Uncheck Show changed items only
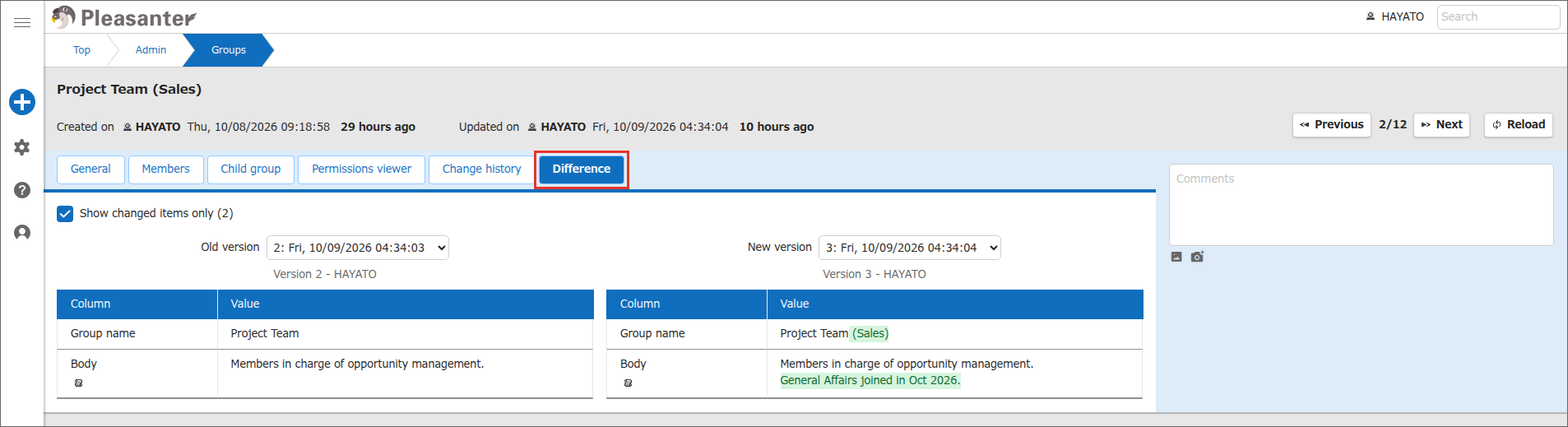Screen dimensions: 1568x427 (x=65, y=214)
